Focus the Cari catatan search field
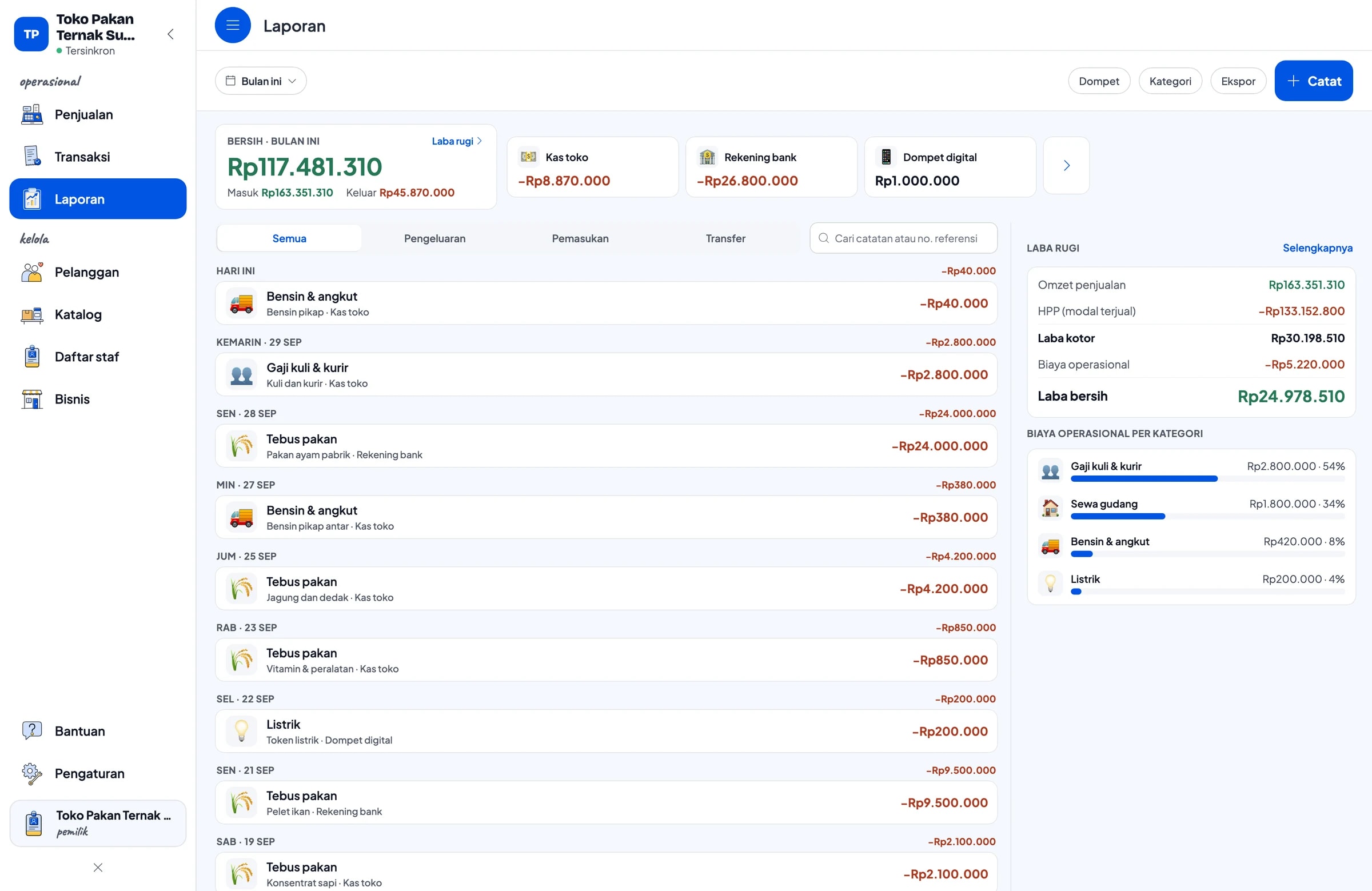This screenshot has width=1372, height=891. coord(903,238)
